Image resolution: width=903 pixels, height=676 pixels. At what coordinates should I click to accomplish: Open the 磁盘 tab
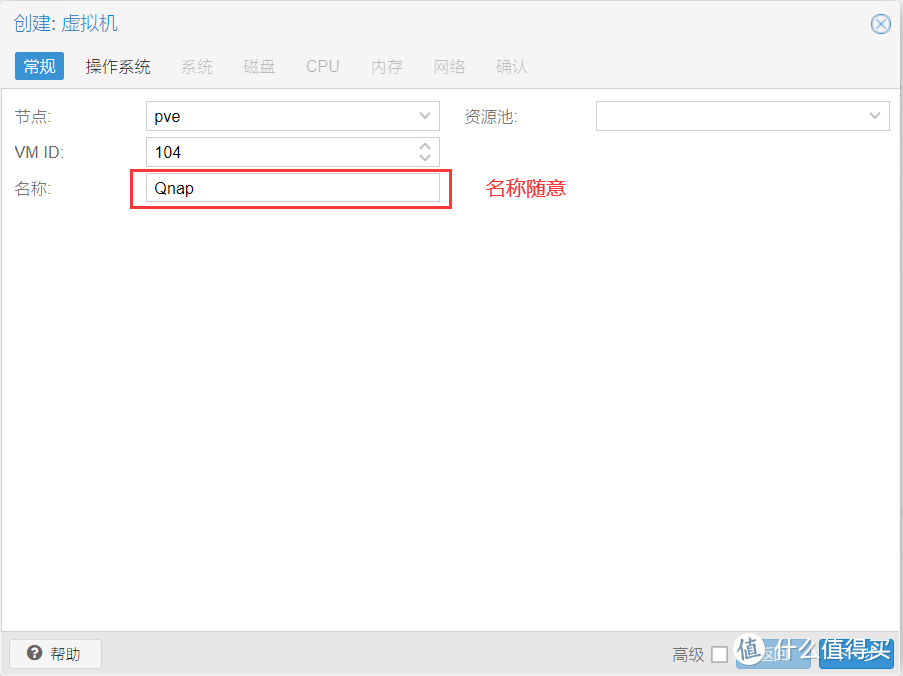click(x=259, y=66)
